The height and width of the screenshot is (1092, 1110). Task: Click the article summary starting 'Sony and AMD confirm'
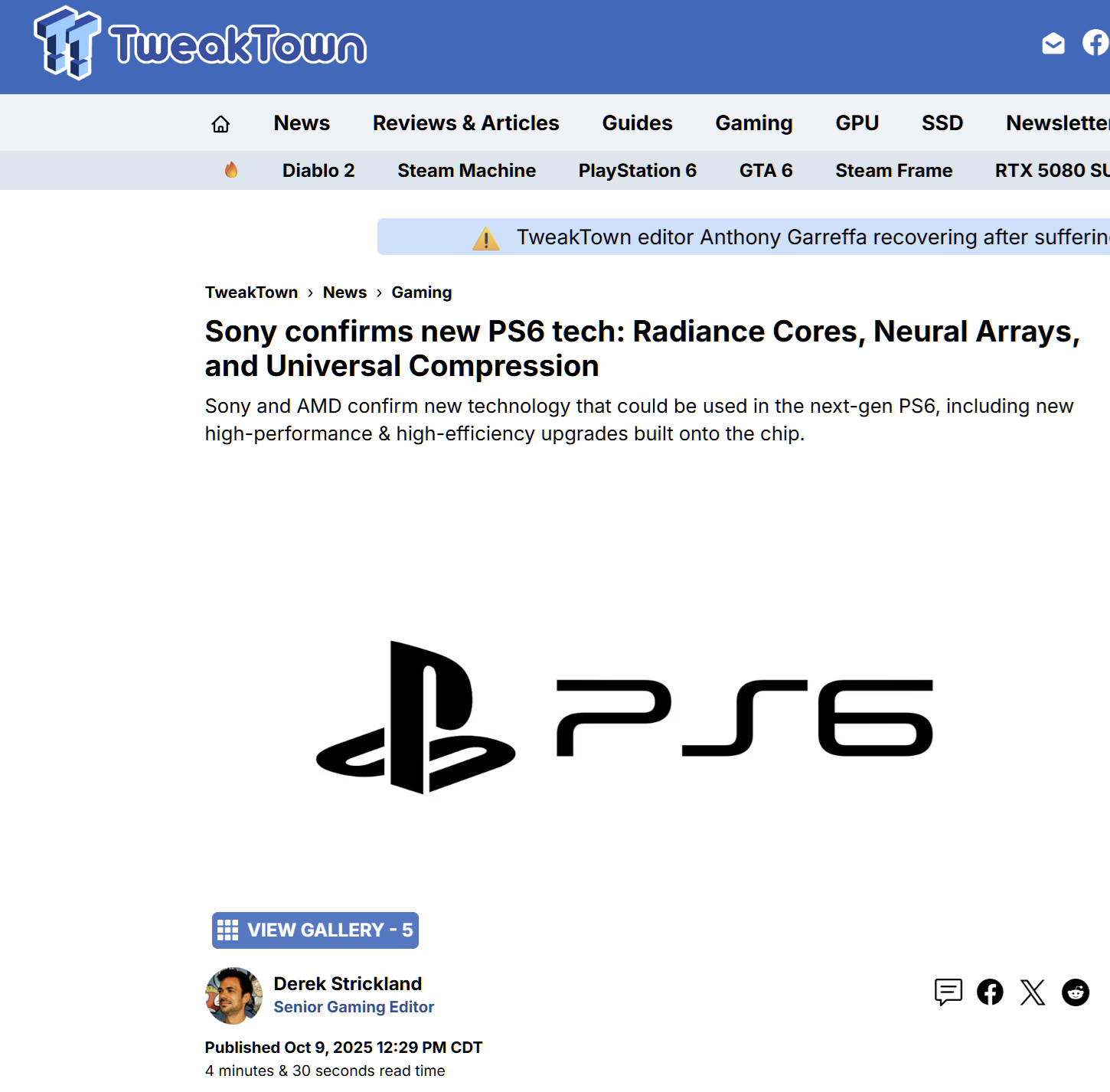pyautogui.click(x=639, y=420)
